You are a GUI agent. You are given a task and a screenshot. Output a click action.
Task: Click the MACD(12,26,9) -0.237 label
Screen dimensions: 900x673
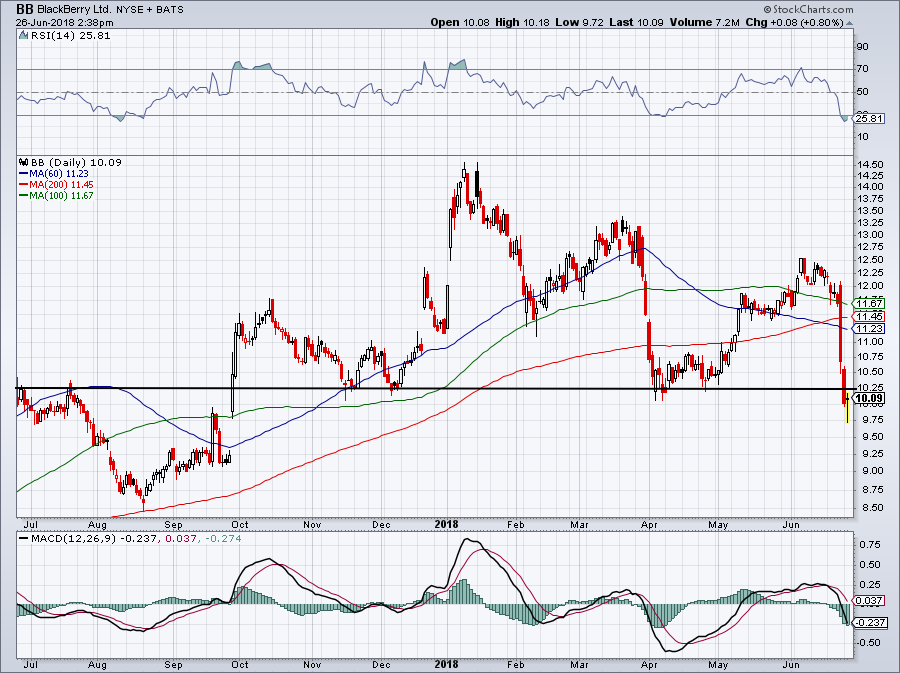coord(93,539)
